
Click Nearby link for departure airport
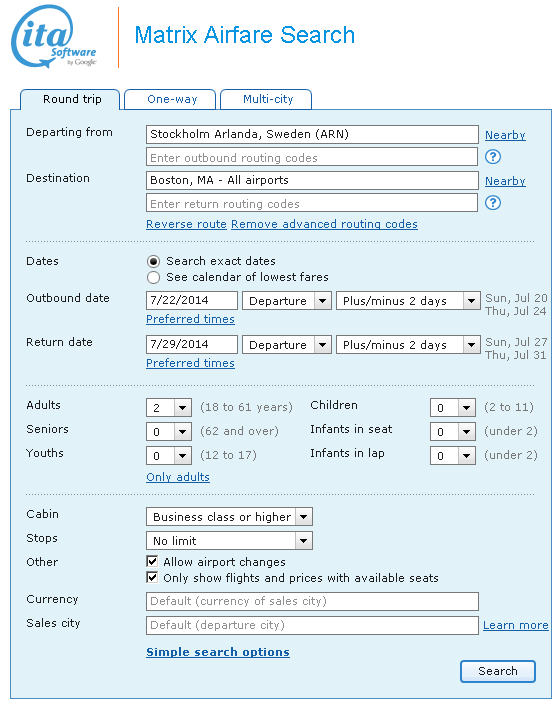click(x=505, y=135)
